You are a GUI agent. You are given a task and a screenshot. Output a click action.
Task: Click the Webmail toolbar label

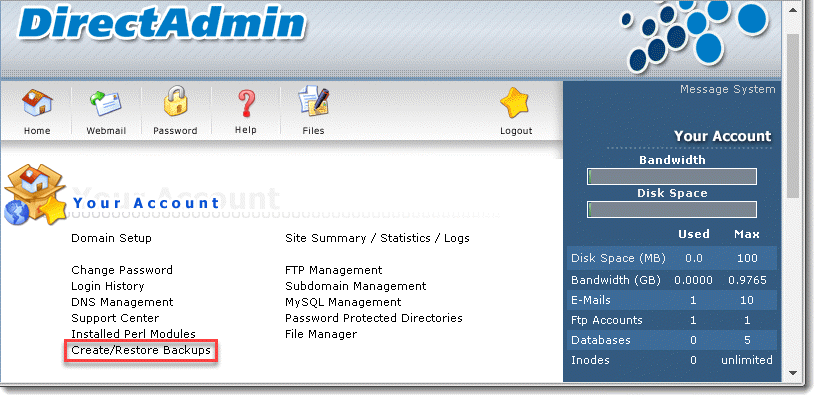pyautogui.click(x=106, y=131)
